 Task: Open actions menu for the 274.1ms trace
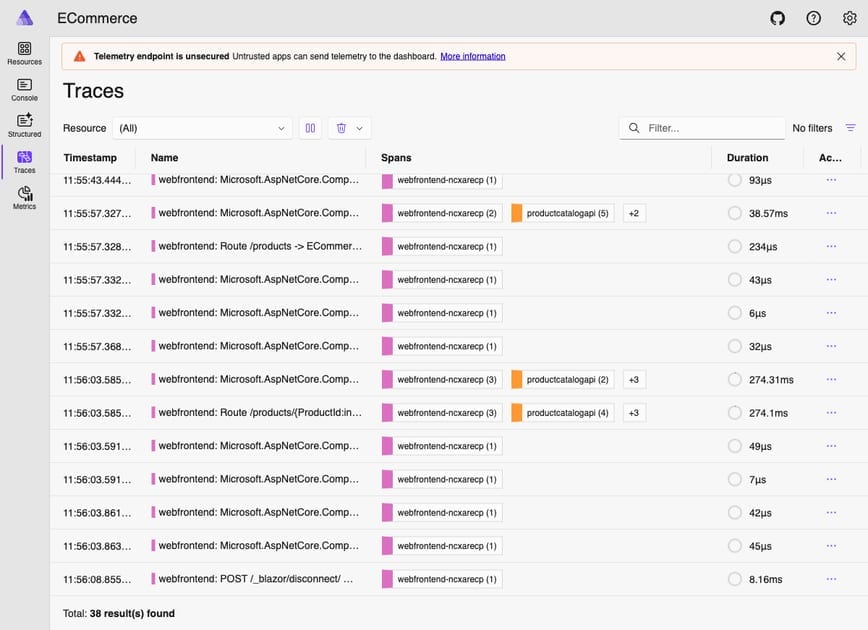(x=831, y=412)
